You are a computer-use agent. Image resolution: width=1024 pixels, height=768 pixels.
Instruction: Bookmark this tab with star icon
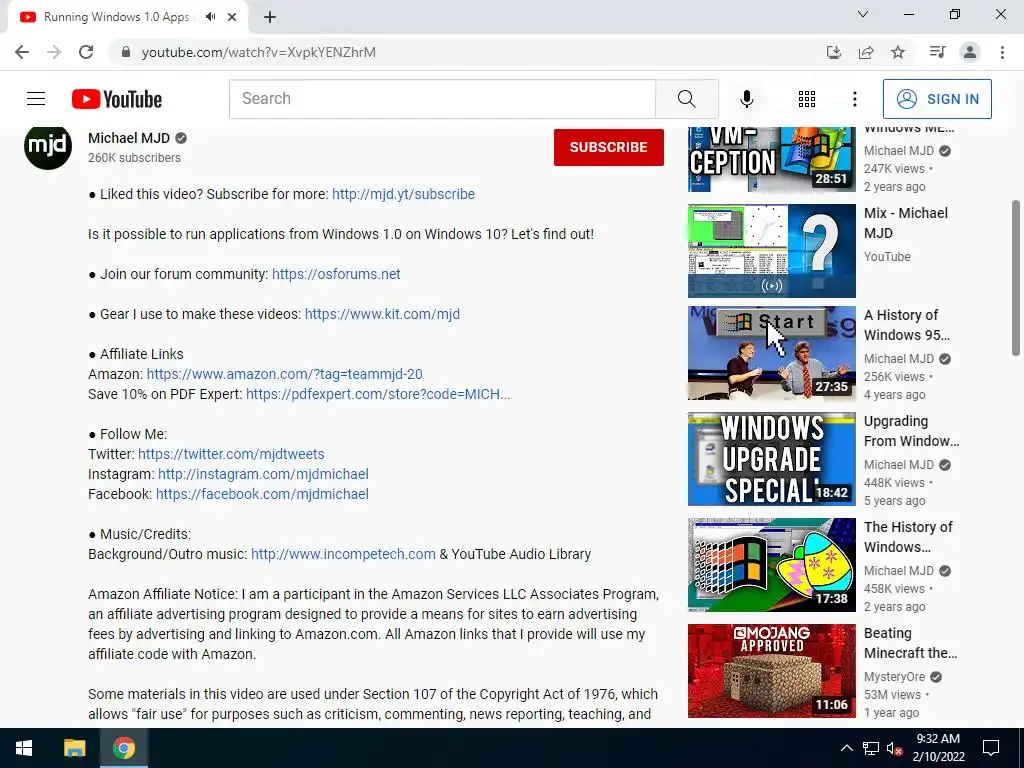click(x=898, y=52)
